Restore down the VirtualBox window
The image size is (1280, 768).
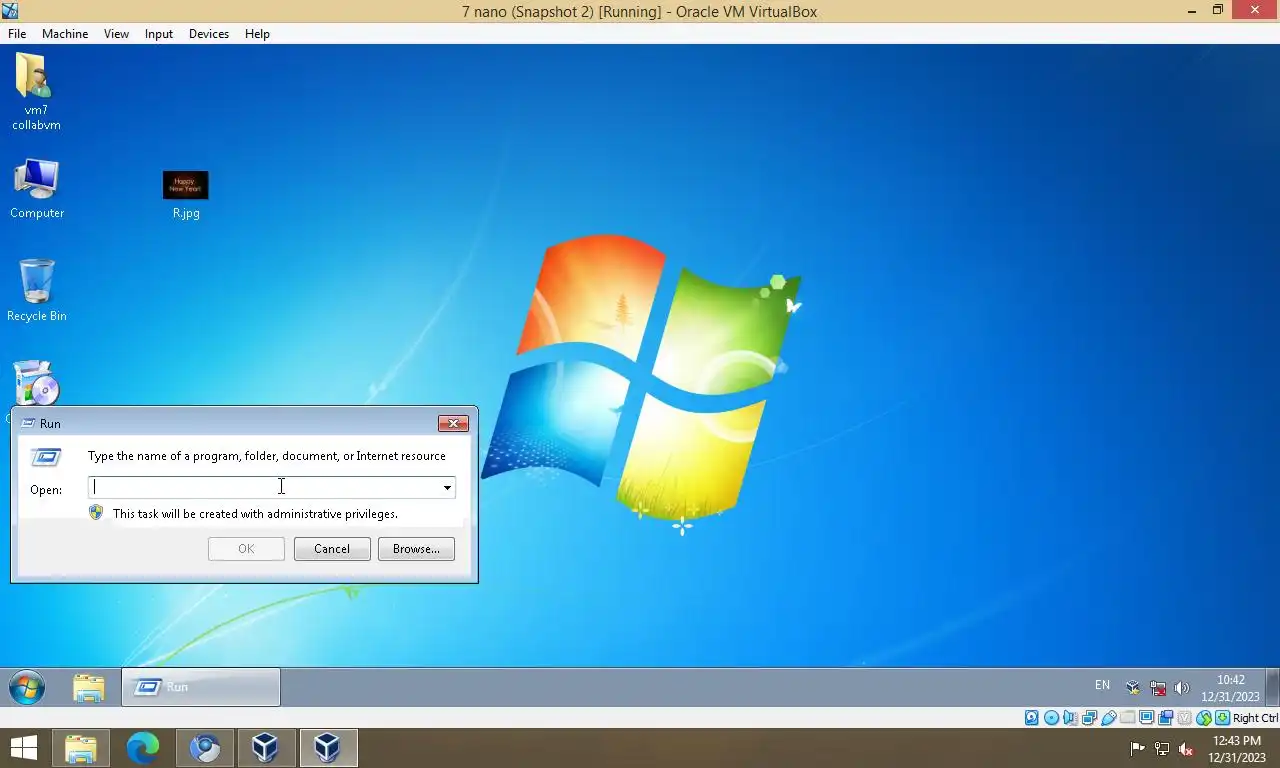click(x=1218, y=10)
